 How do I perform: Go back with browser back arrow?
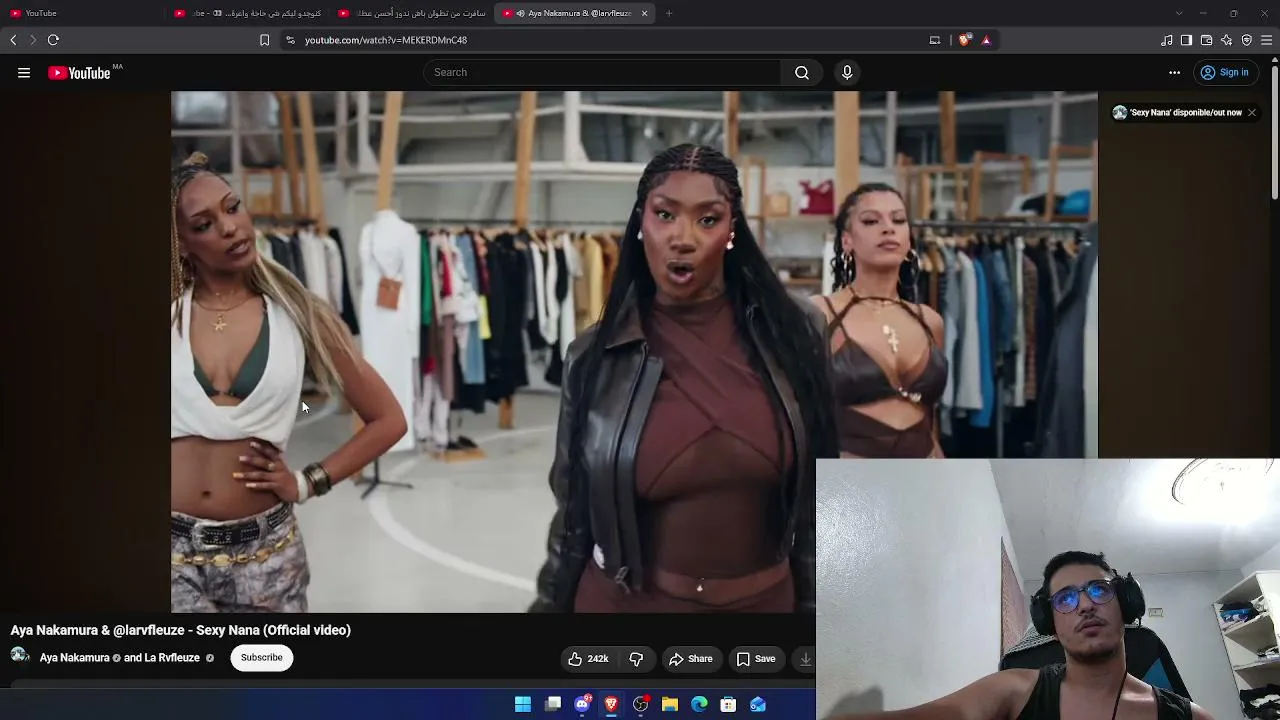pos(13,40)
